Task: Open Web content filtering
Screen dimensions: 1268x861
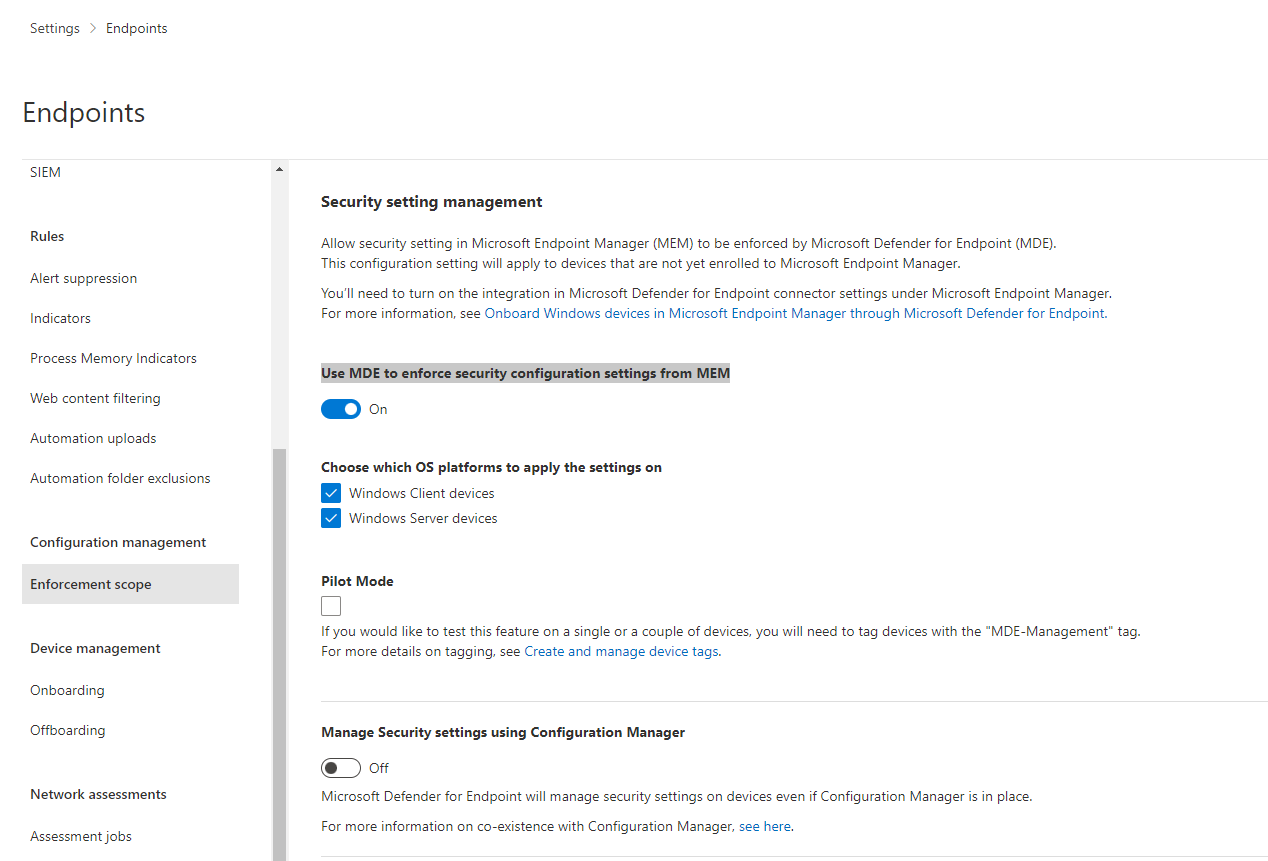Action: [x=95, y=398]
